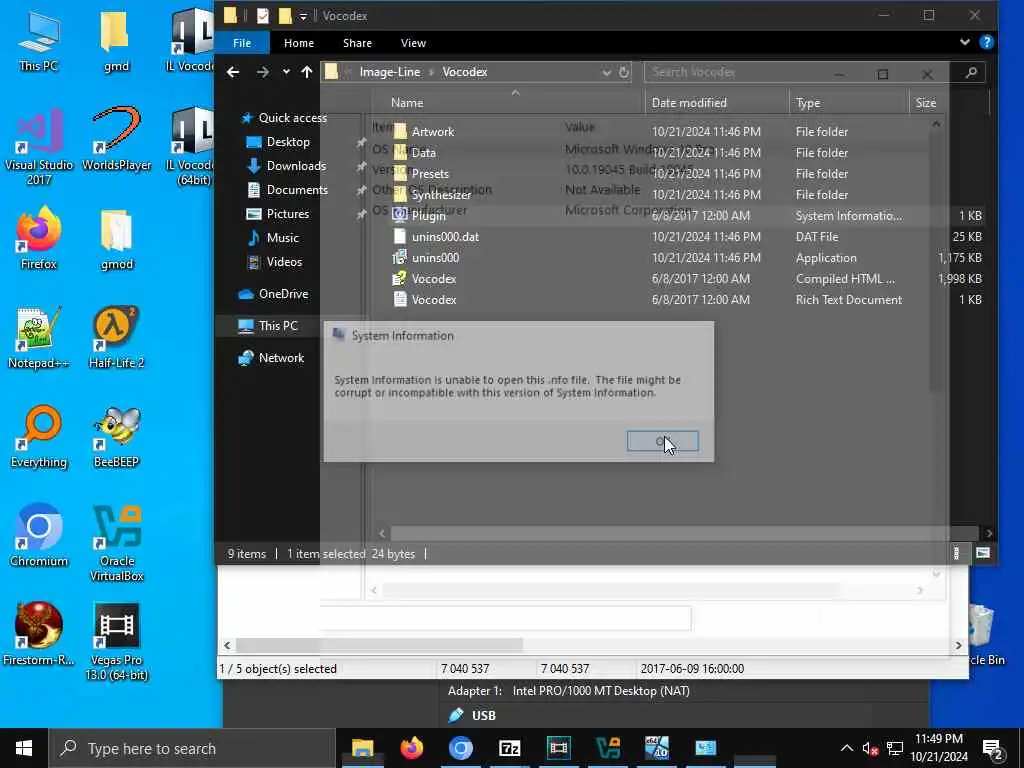Select Videos in navigation pane
This screenshot has height=768, width=1024.
pyautogui.click(x=275, y=262)
